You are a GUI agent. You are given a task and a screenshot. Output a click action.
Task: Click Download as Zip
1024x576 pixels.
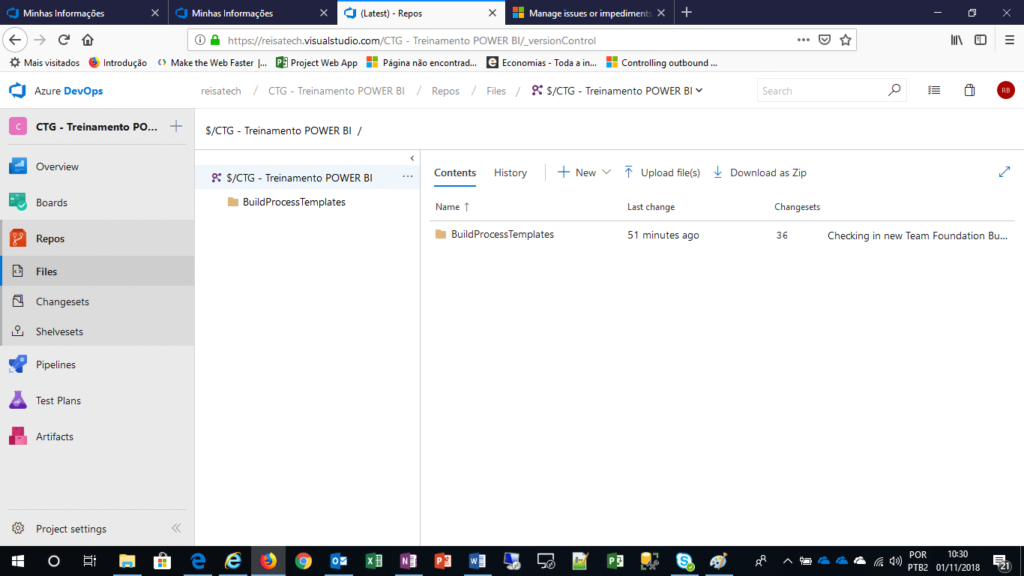click(759, 173)
